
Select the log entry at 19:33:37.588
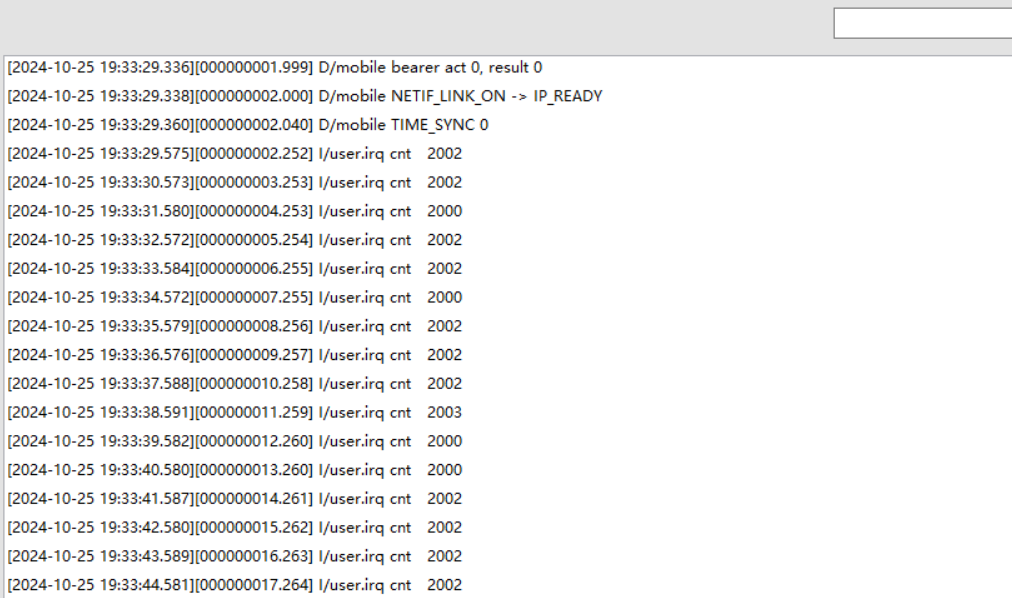coord(235,383)
